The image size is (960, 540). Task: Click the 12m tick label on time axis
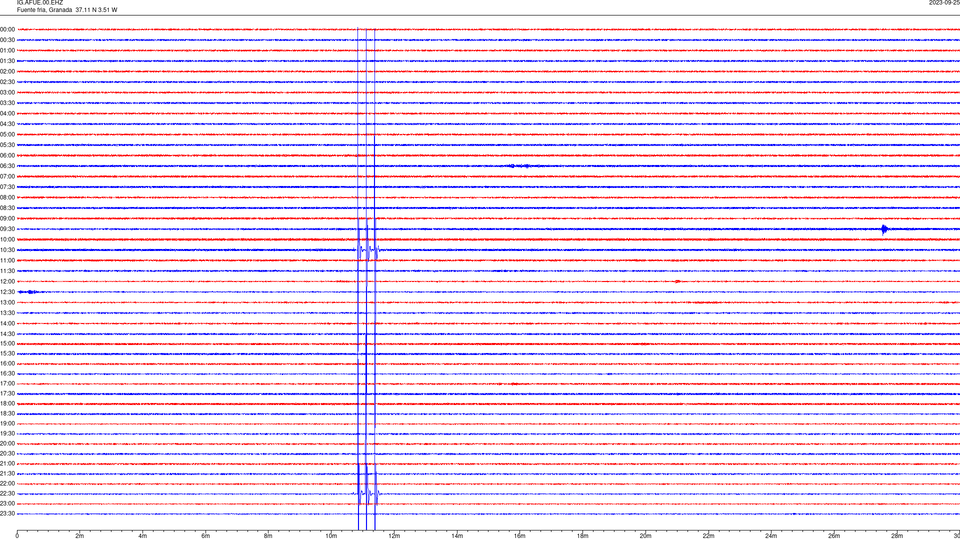(x=394, y=536)
